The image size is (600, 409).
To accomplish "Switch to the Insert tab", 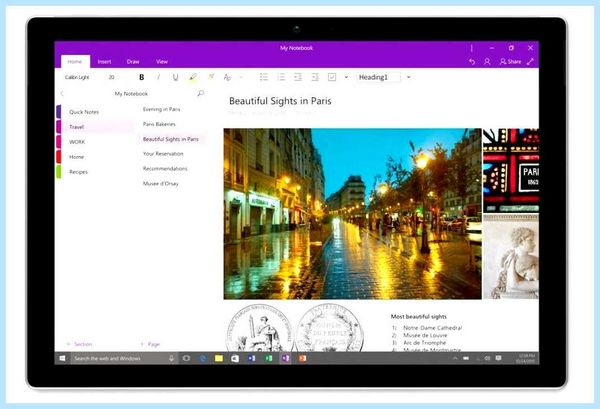I will [104, 62].
